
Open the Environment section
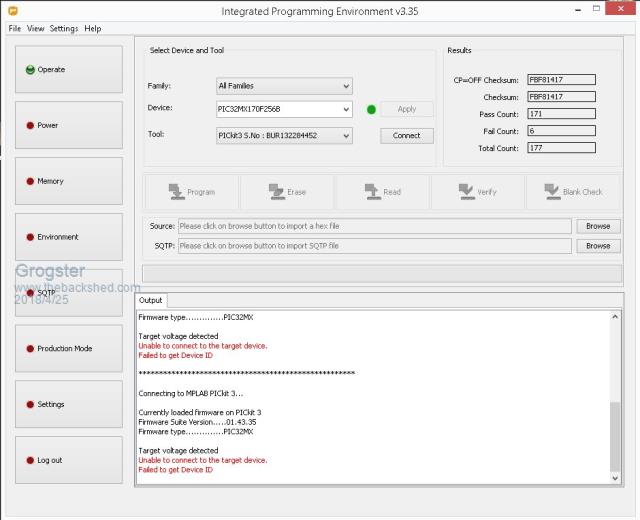[x=69, y=237]
